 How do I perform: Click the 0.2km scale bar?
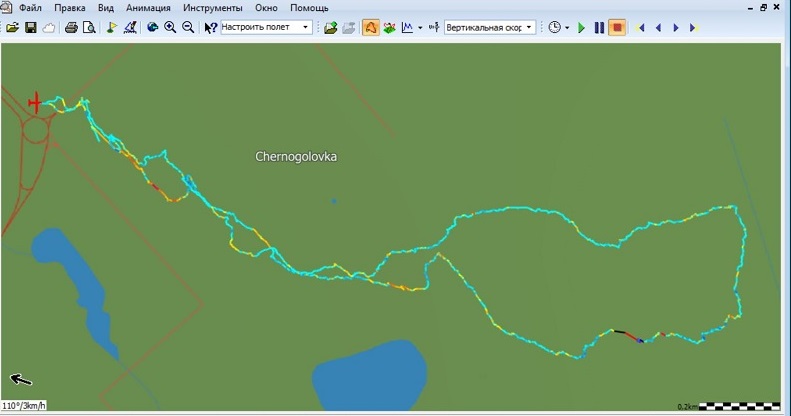tap(729, 406)
